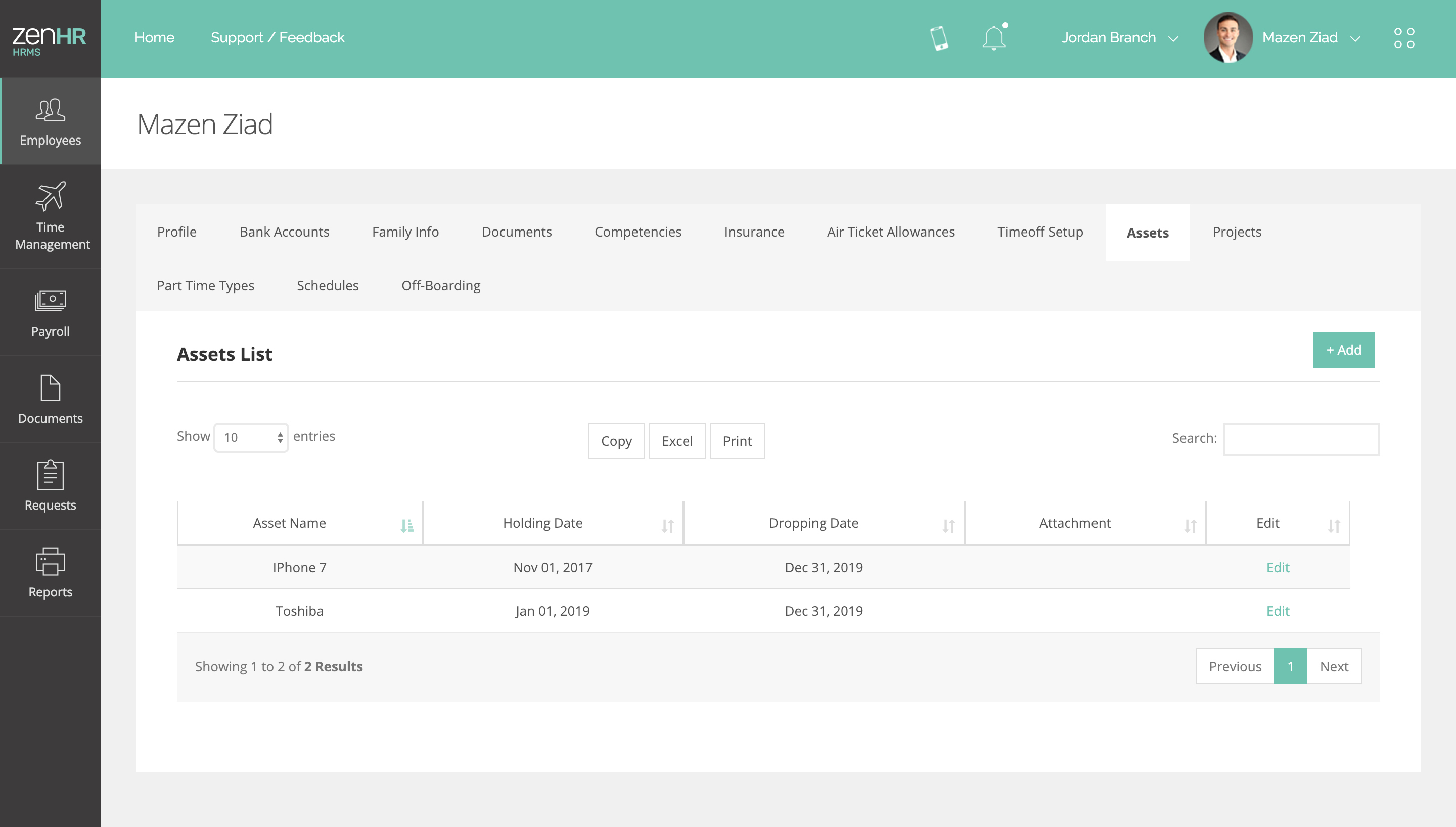
Task: Edit the Toshiba asset row
Action: [1277, 611]
